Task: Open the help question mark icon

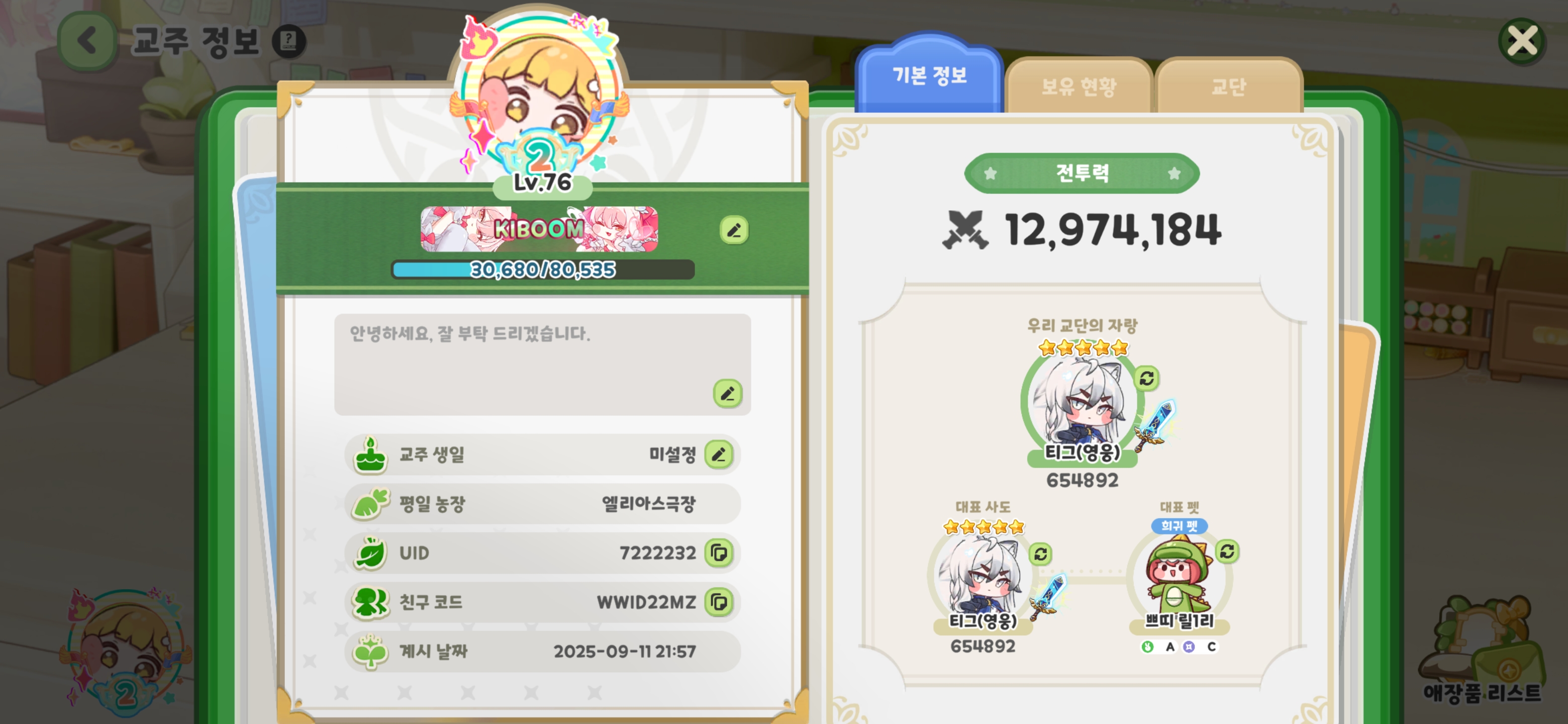Action: [288, 41]
